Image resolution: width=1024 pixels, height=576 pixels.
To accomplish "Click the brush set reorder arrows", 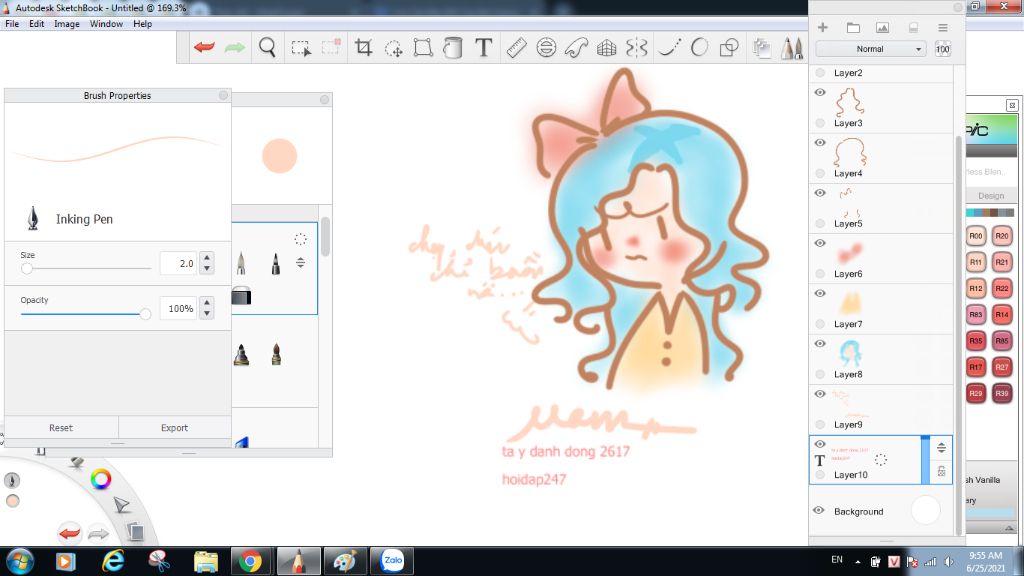I will [x=300, y=263].
